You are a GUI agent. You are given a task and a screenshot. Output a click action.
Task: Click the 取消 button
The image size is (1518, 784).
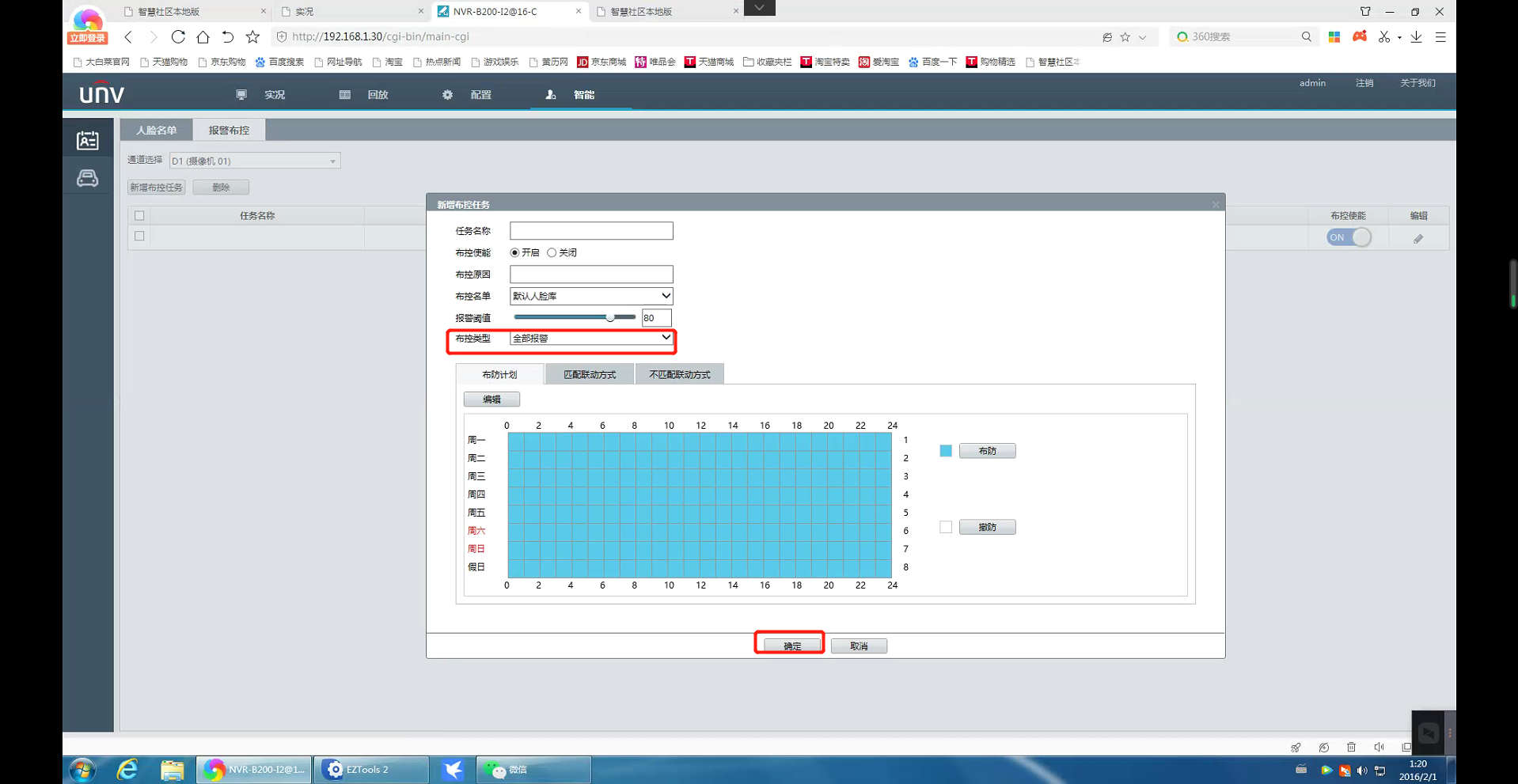(x=858, y=646)
